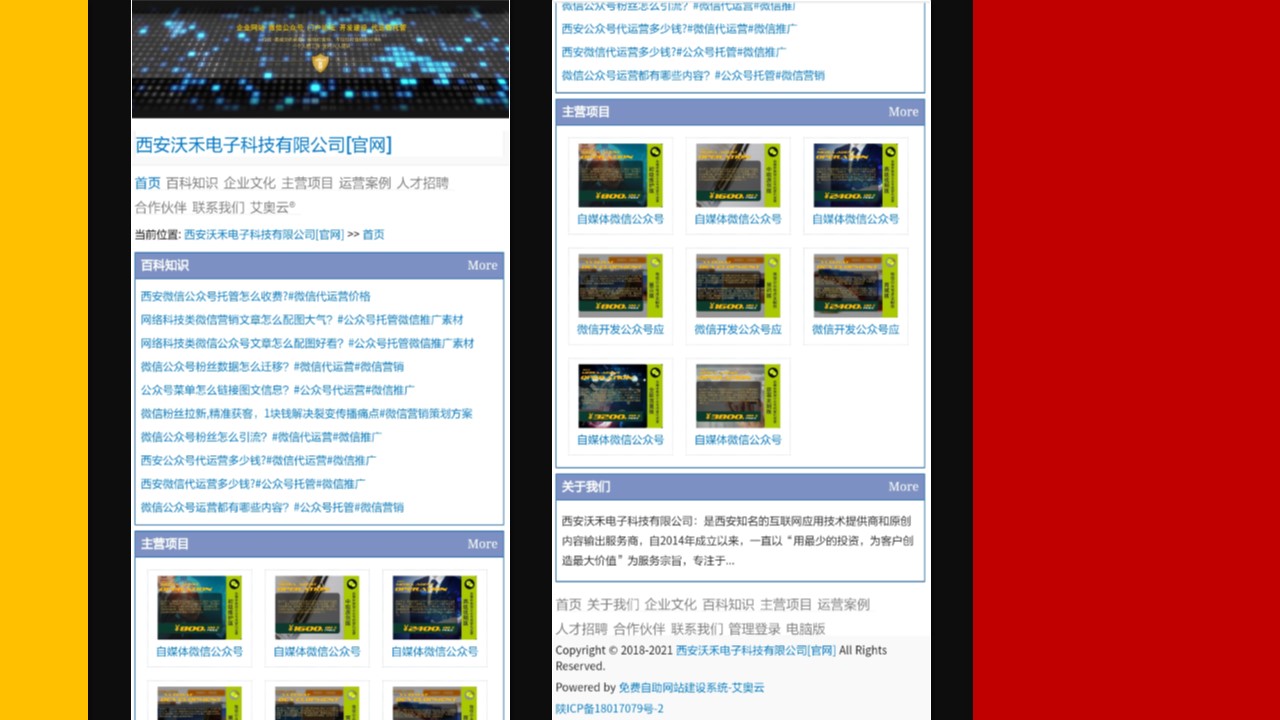Open 西安公众号代运营多少钱? in the left page's list
Image resolution: width=1280 pixels, height=720 pixels.
(x=259, y=461)
